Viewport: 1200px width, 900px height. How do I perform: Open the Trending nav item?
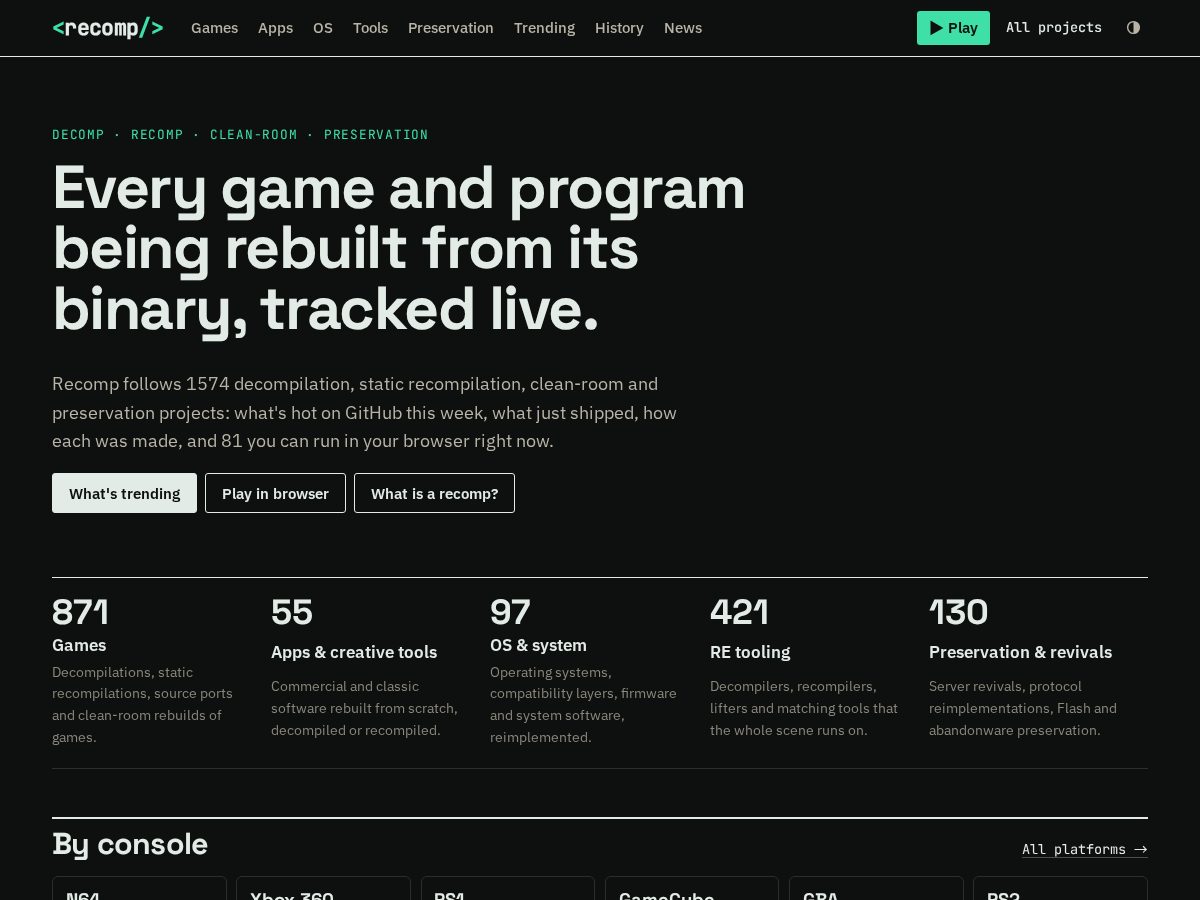[x=544, y=28]
